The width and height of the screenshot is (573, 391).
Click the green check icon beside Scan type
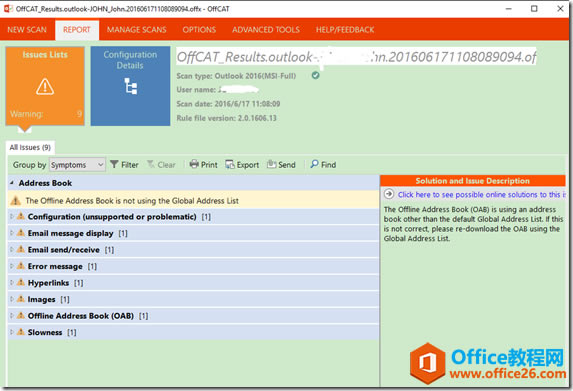click(315, 75)
